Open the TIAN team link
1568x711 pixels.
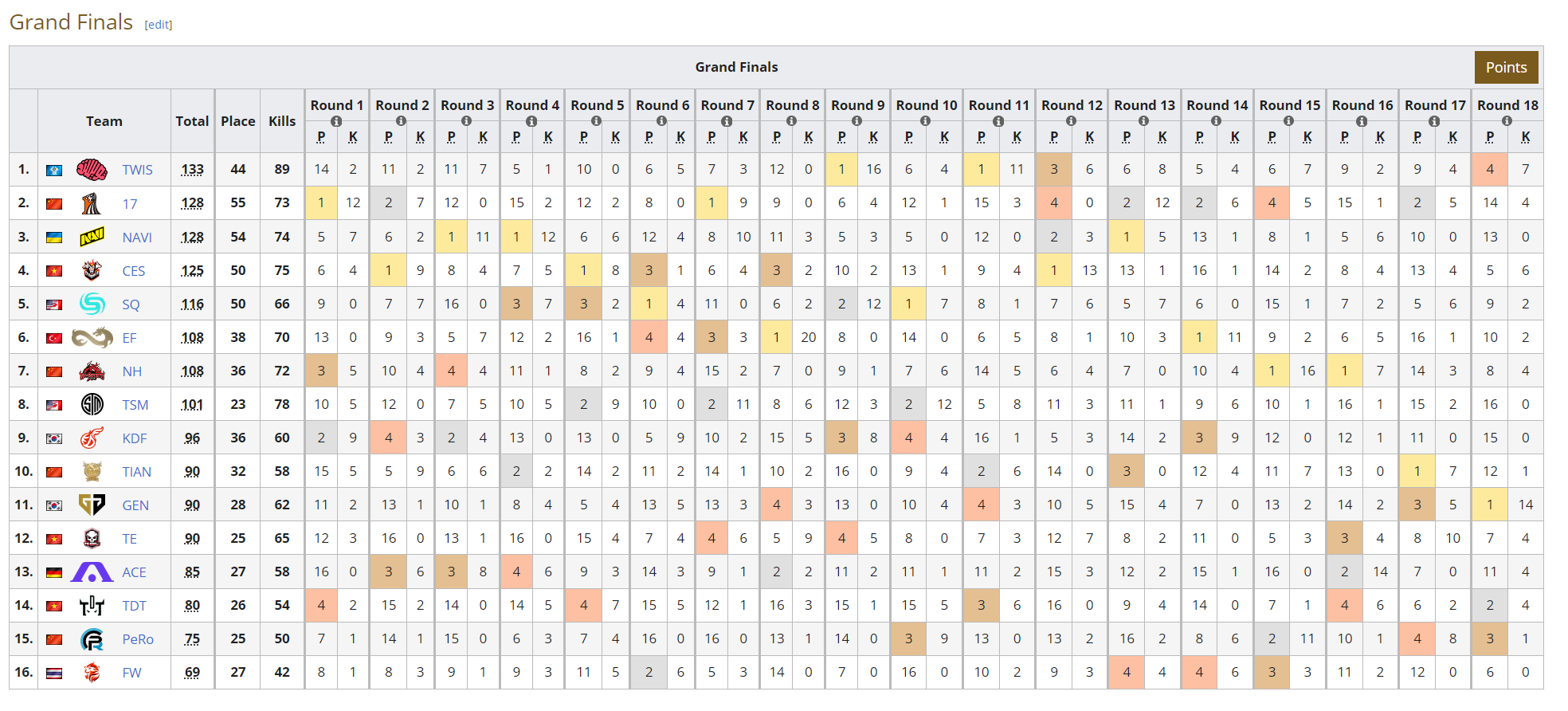coord(136,472)
